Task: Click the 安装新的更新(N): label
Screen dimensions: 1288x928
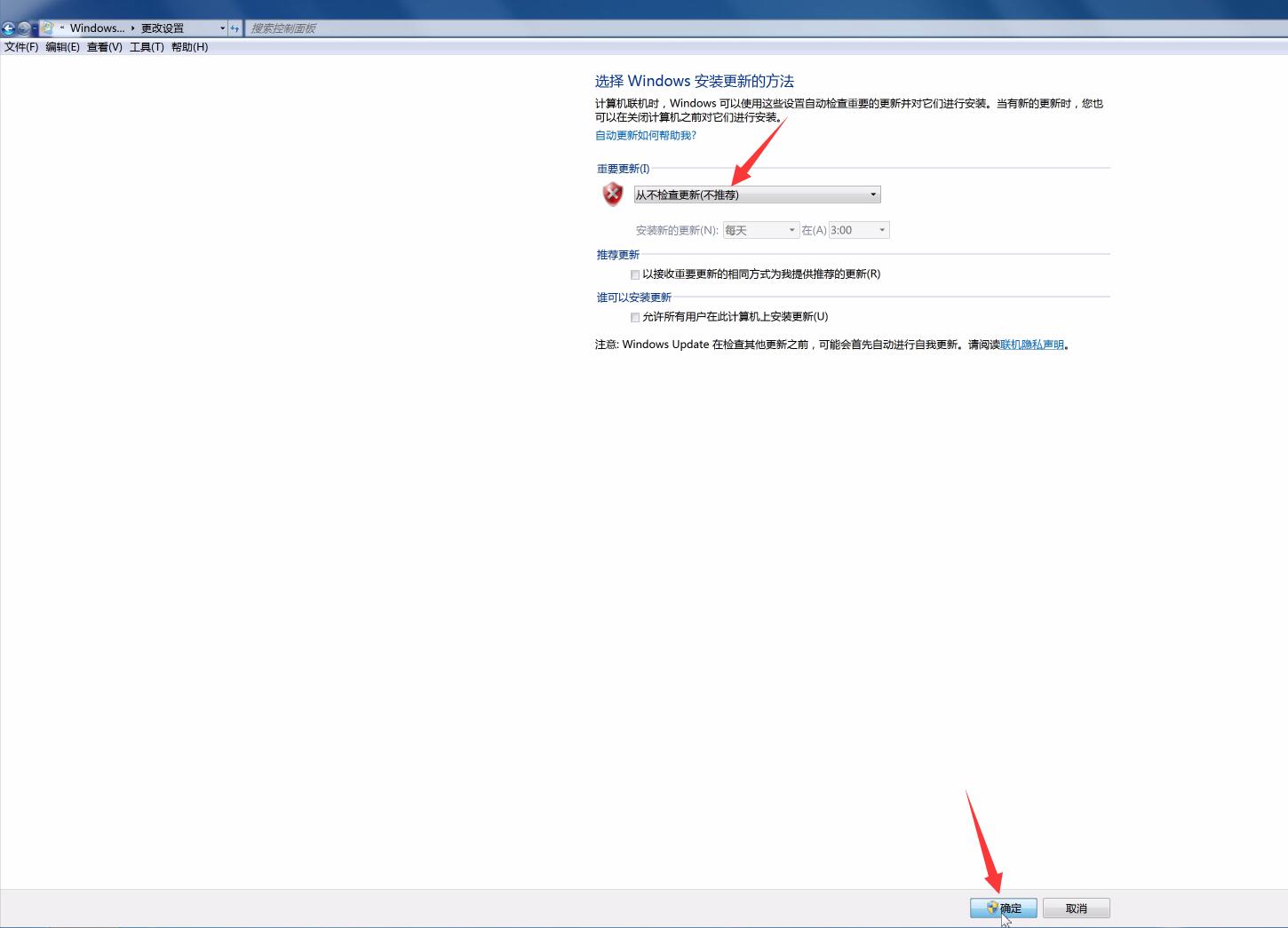Action: pos(677,230)
